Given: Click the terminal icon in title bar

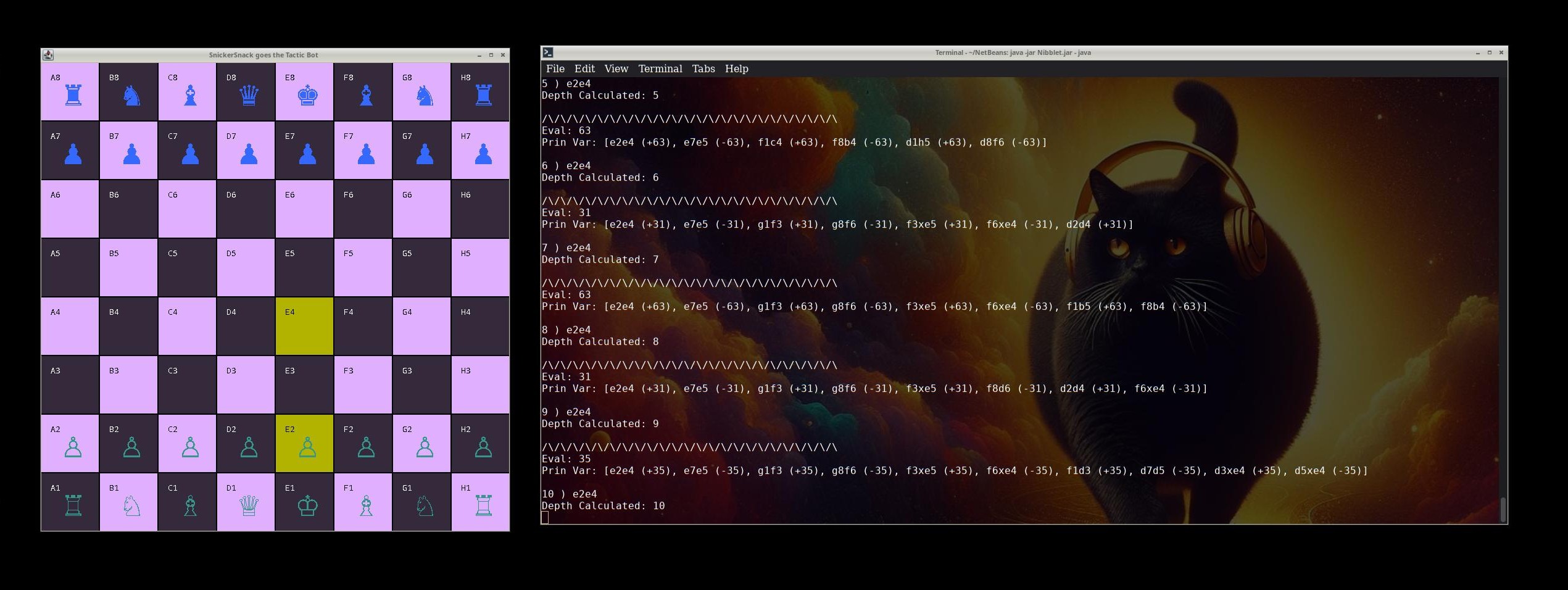Looking at the screenshot, I should (x=548, y=52).
